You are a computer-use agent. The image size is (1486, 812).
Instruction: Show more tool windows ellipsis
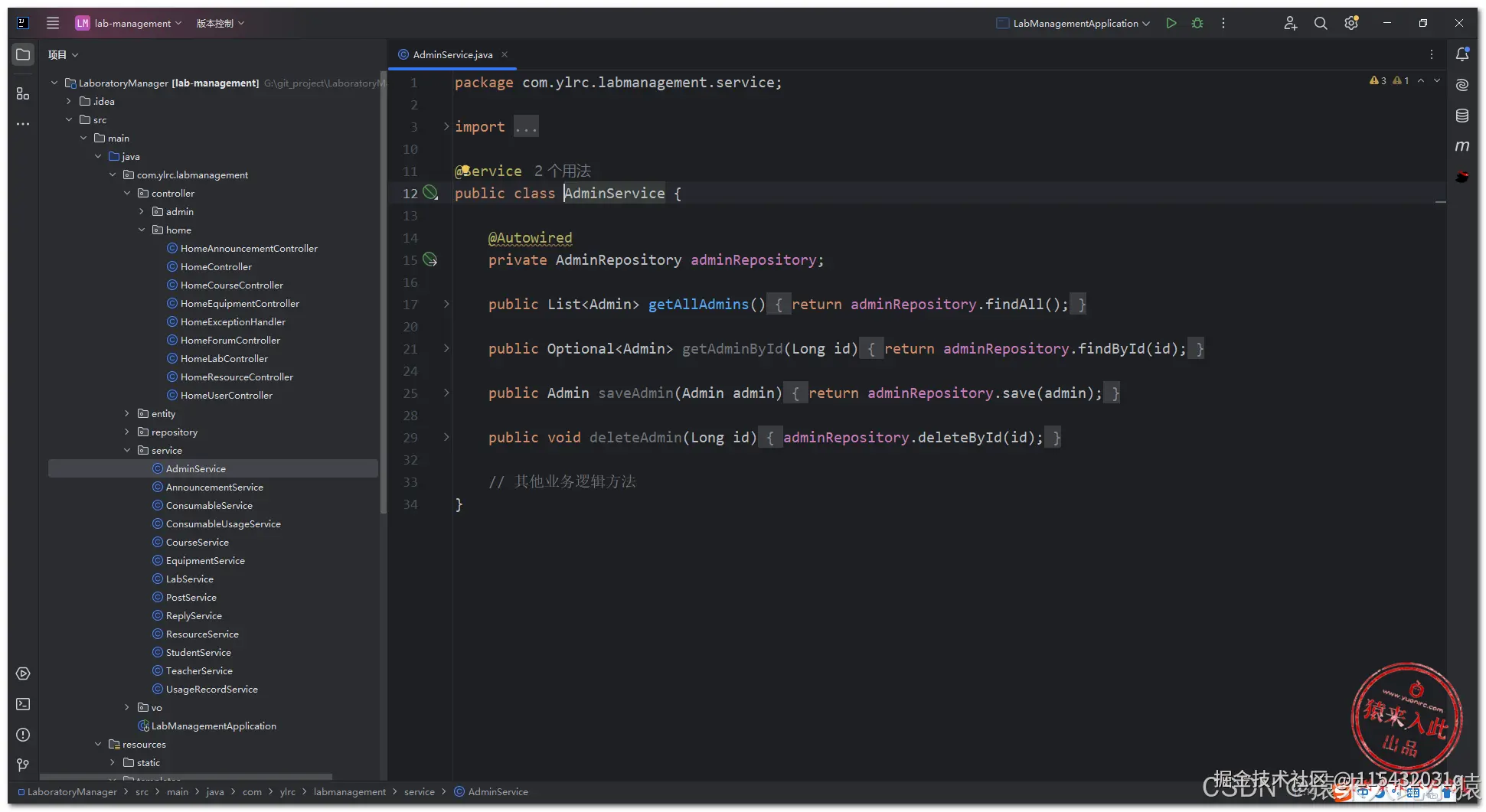[23, 123]
